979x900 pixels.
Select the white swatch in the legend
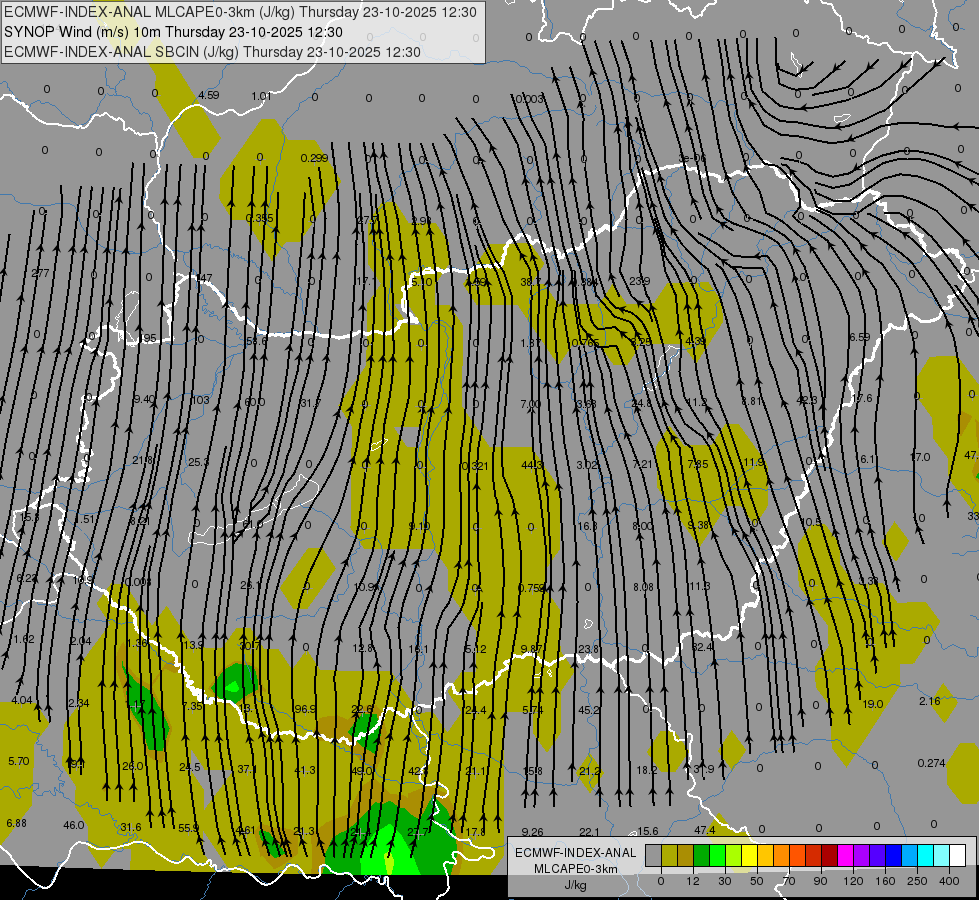click(958, 855)
